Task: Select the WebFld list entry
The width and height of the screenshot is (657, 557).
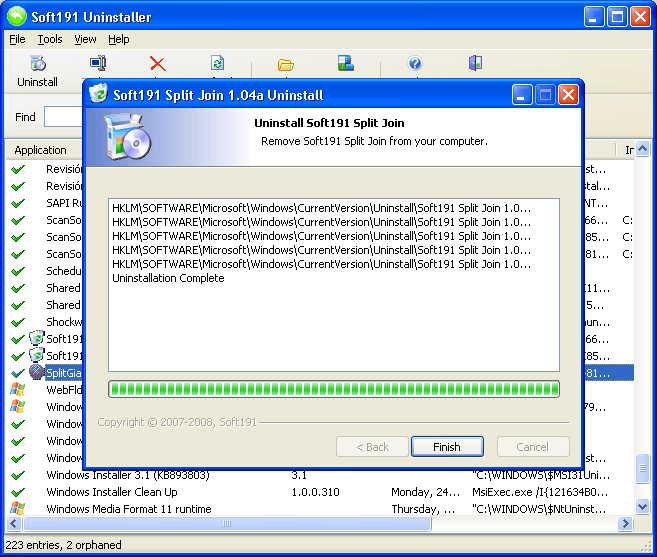Action: [64, 390]
